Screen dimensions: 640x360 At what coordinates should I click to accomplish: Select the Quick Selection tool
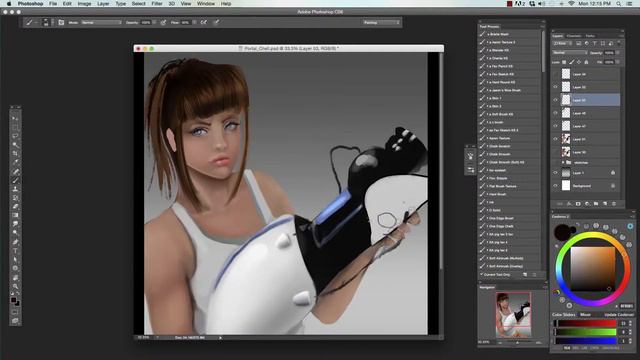(15, 144)
